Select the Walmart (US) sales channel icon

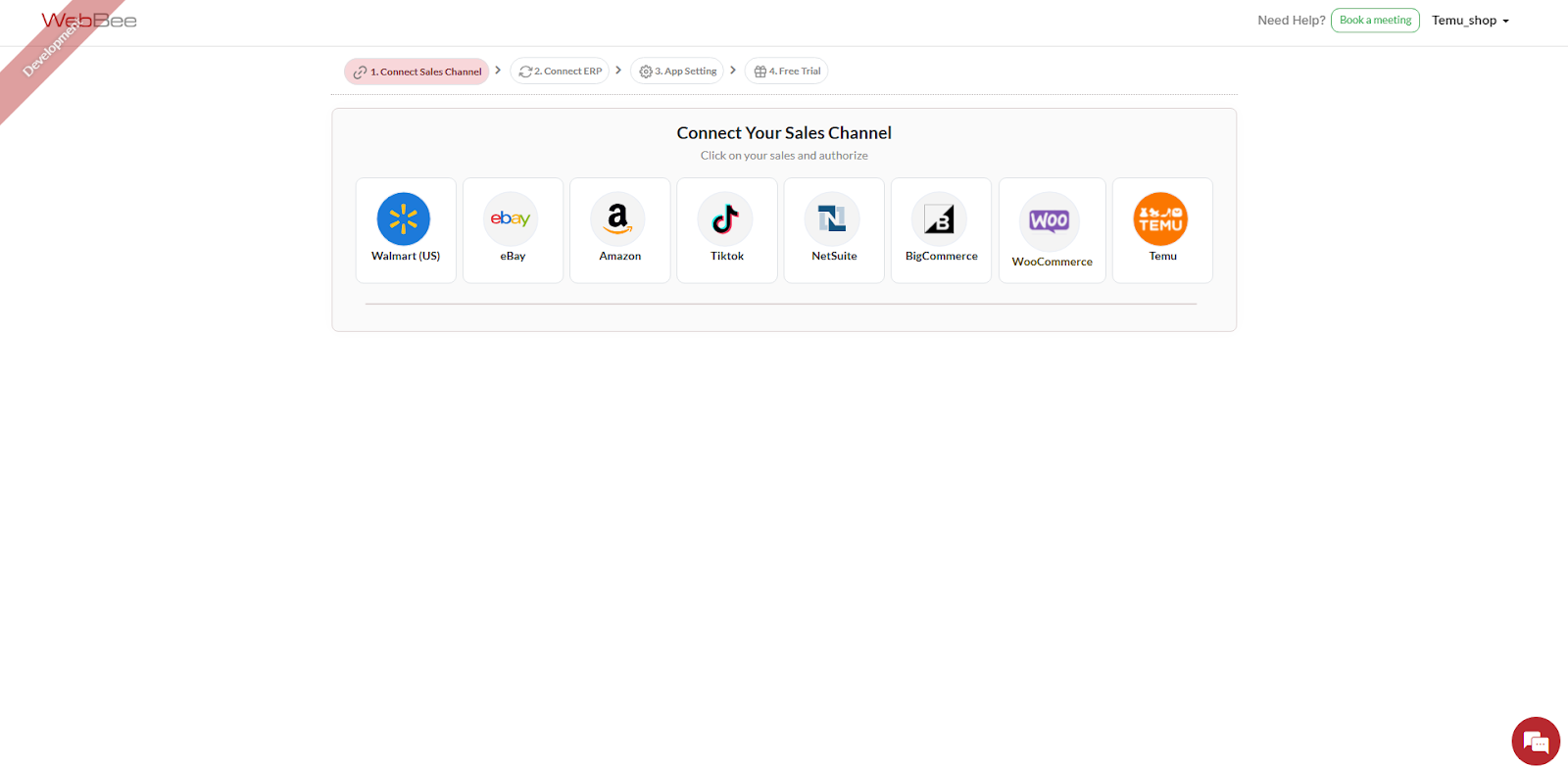(x=404, y=219)
